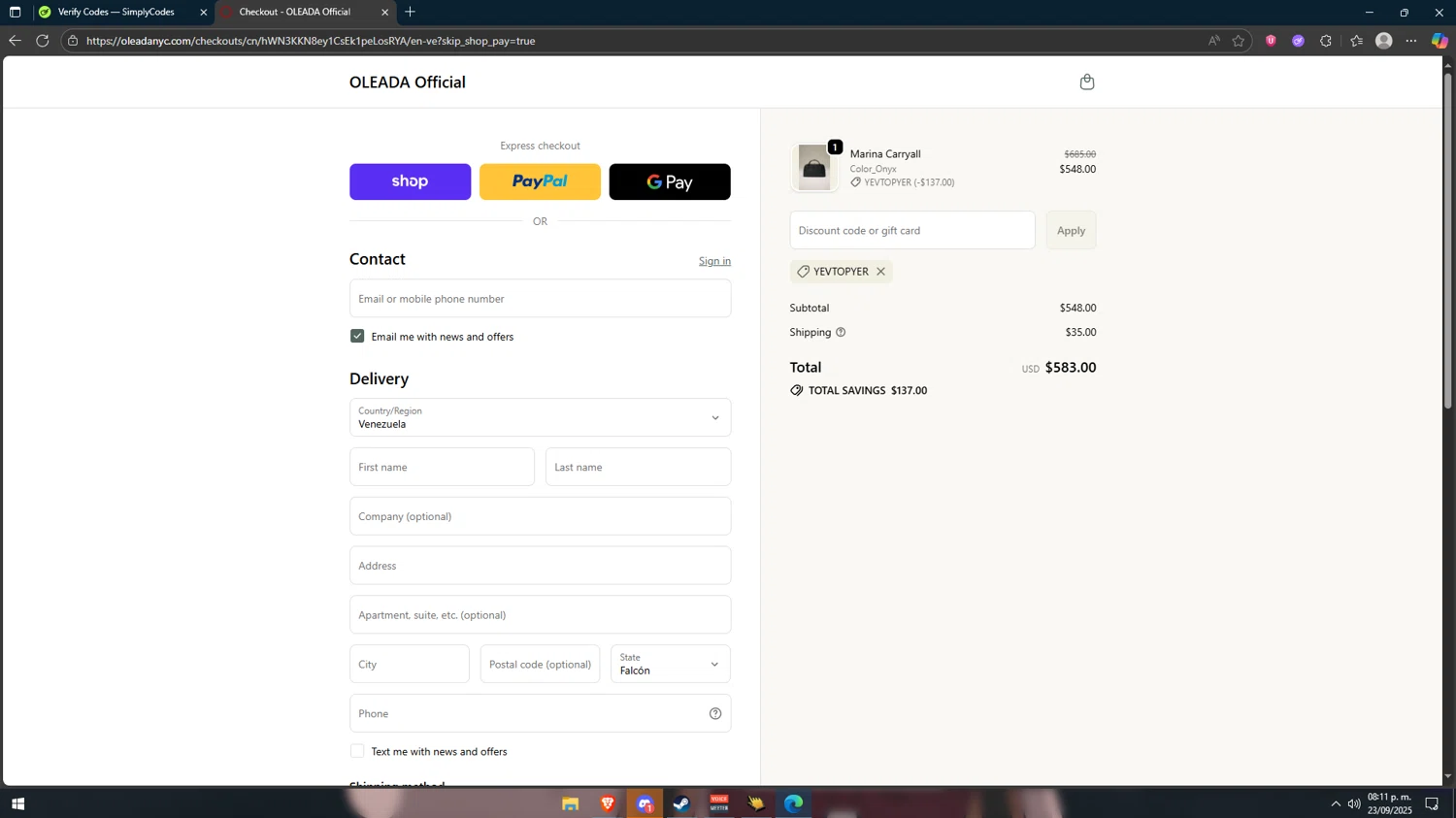Click the Apartment, suite field
The image size is (1456, 818).
(x=540, y=614)
